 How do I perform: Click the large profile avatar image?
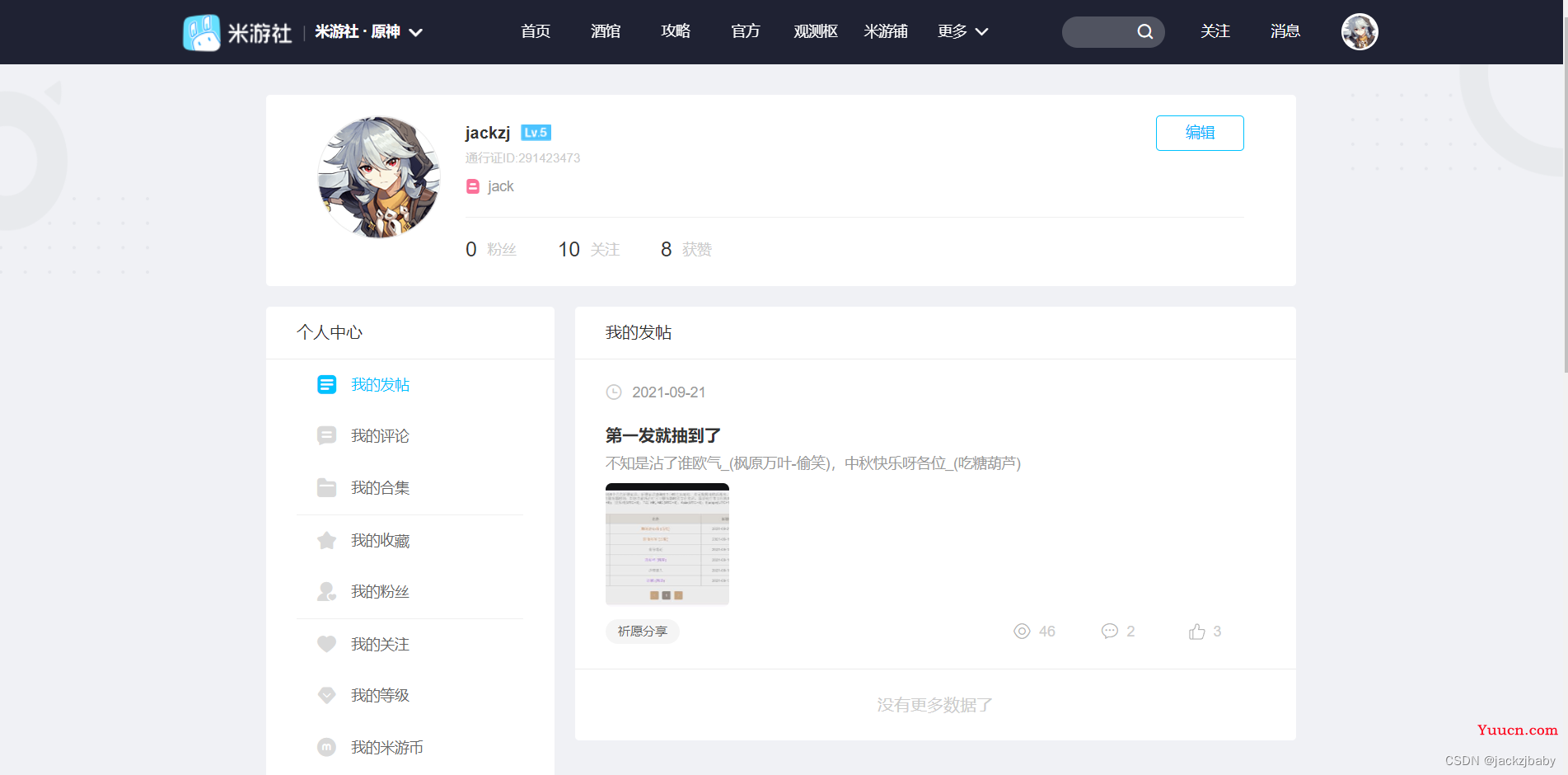[x=379, y=177]
